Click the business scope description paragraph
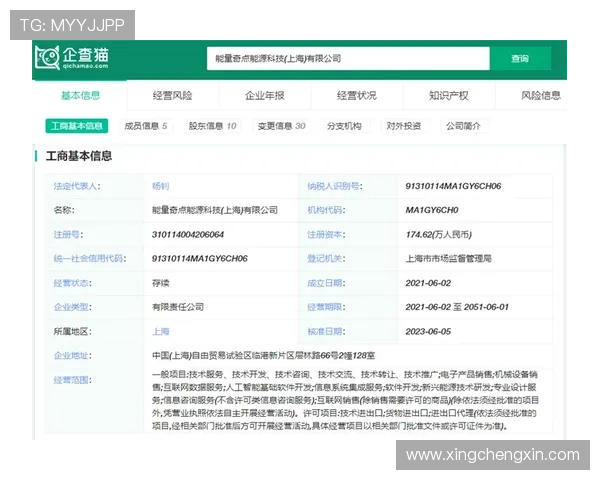Image resolution: width=600 pixels, height=480 pixels. pyautogui.click(x=345, y=400)
